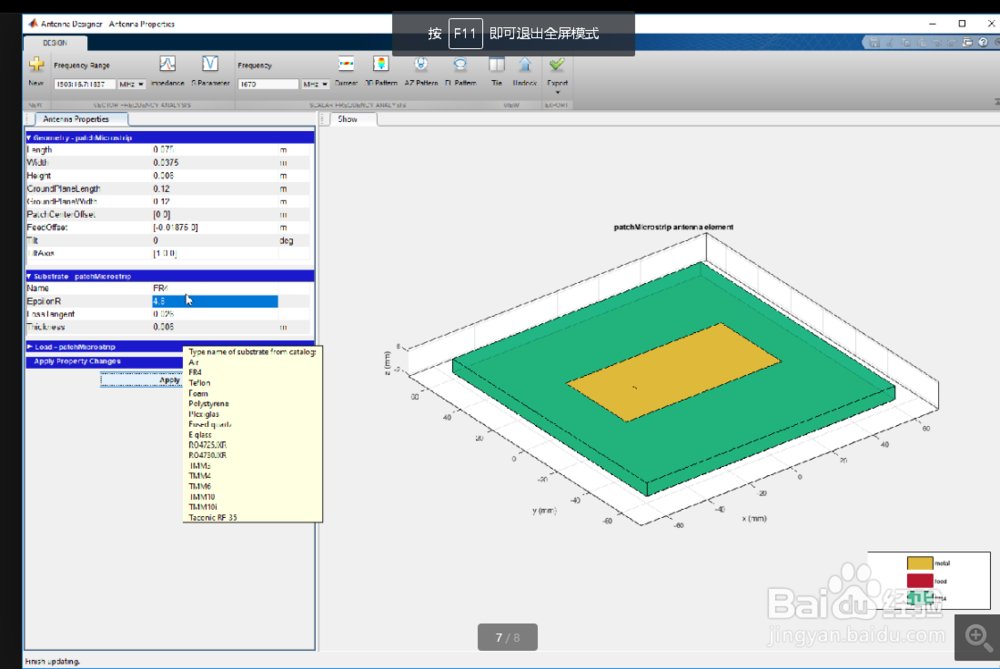Click the FeedOffset value field
The image size is (1000, 669).
[214, 227]
